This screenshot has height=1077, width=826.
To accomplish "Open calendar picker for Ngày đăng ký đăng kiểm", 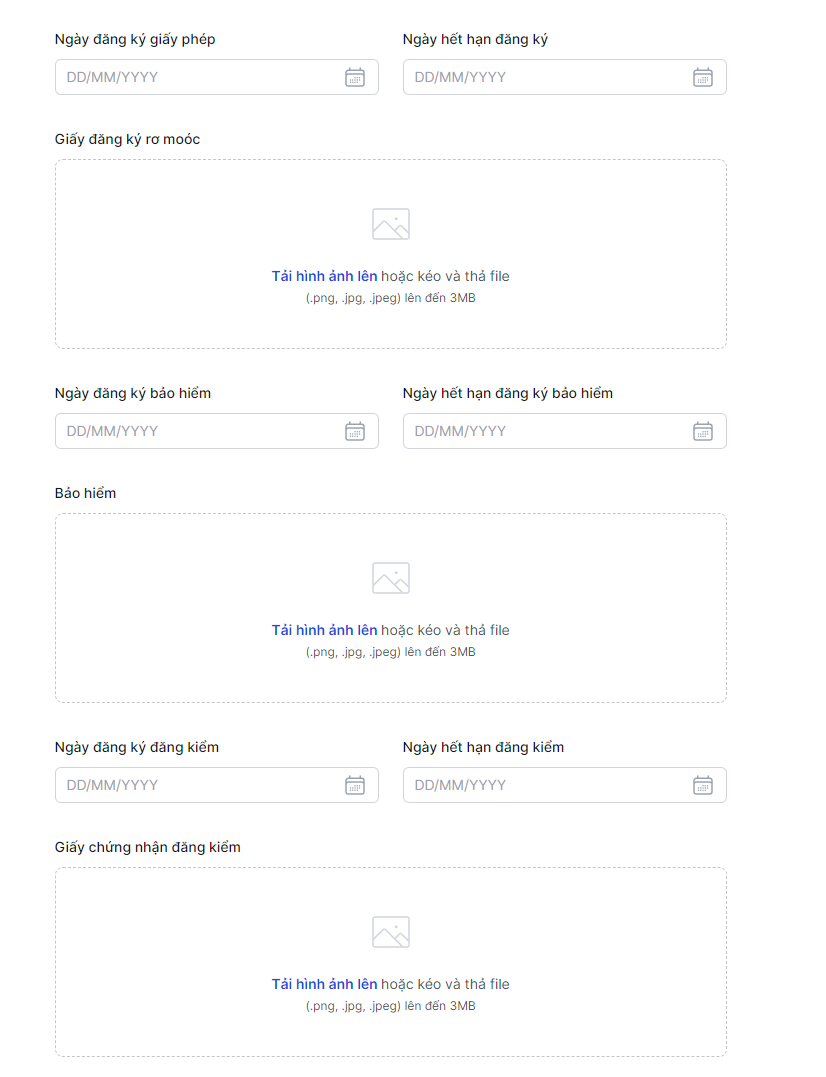I will tap(355, 785).
